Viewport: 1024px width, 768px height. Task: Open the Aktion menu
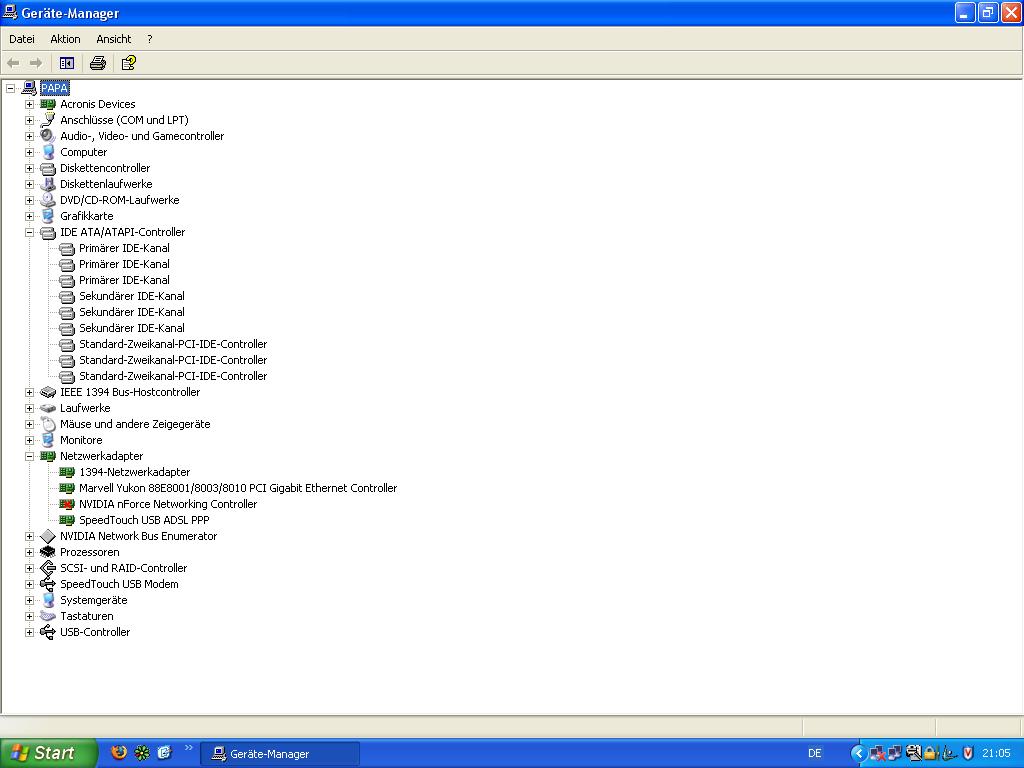click(65, 39)
